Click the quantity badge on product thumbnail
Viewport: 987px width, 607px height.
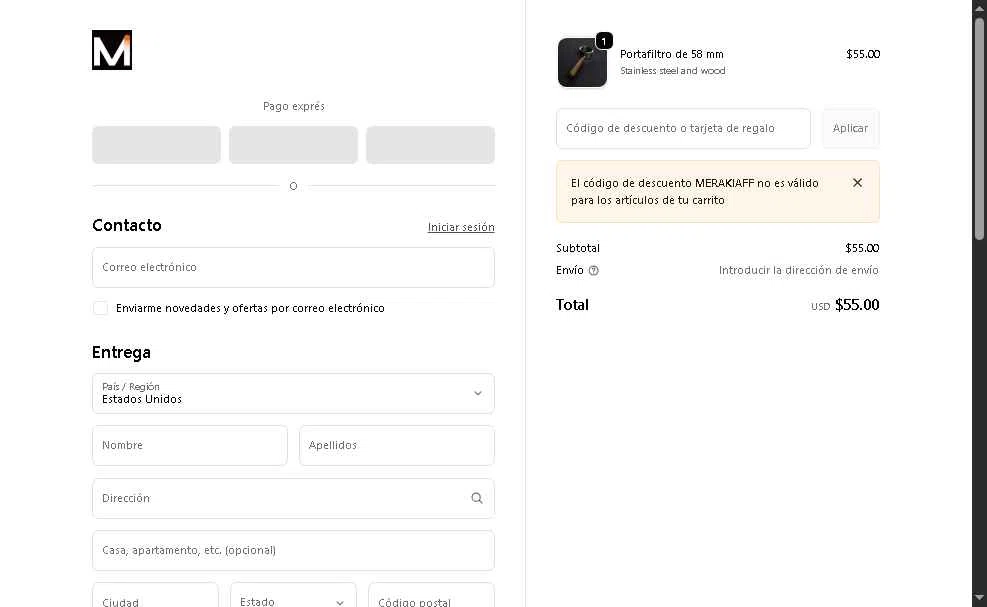click(x=604, y=41)
